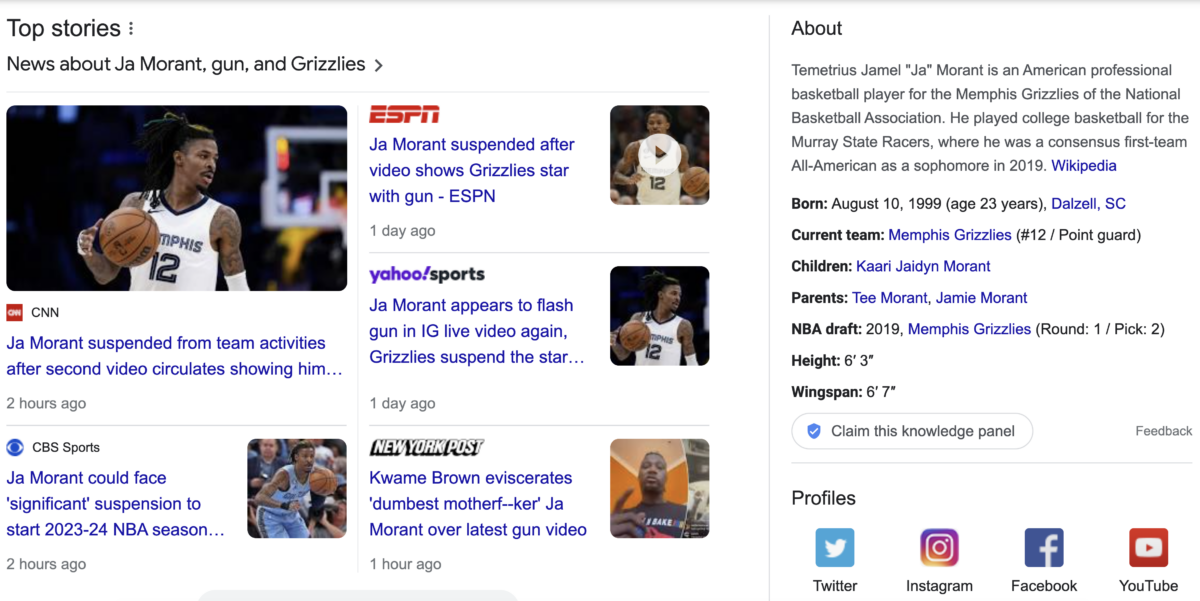Image resolution: width=1200 pixels, height=601 pixels.
Task: Click the 'Profiles' section heading
Action: tap(824, 498)
